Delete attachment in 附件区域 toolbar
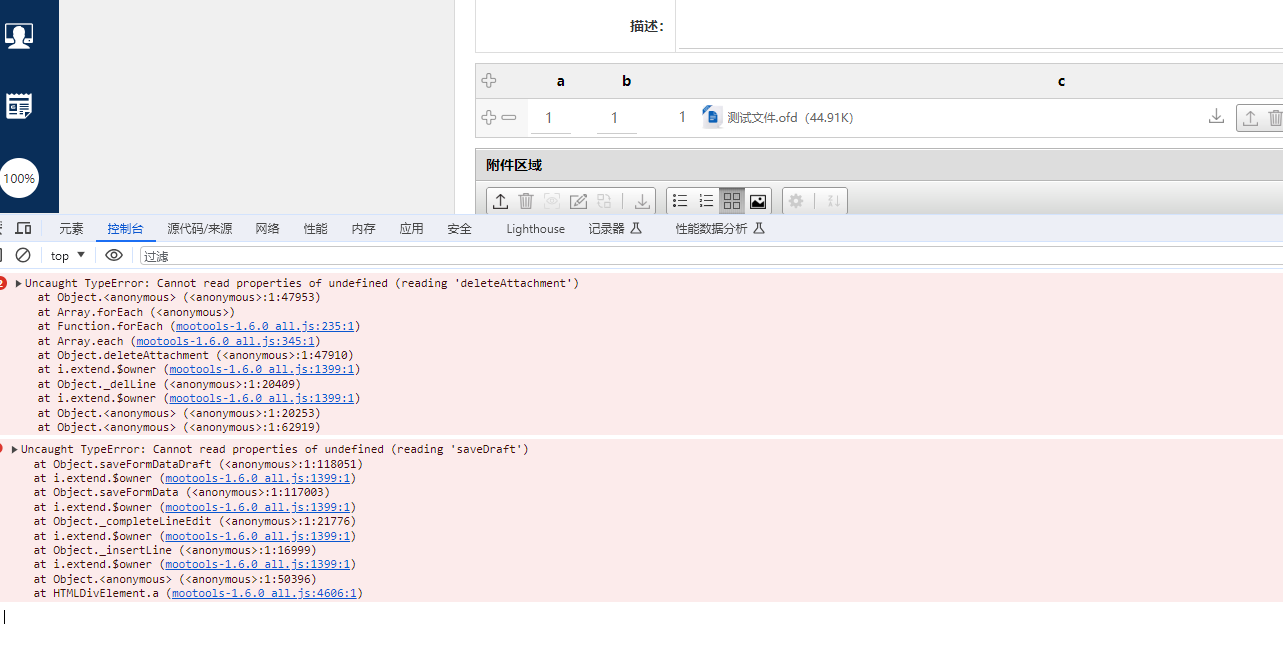Screen dimensions: 1283x654 [526, 201]
